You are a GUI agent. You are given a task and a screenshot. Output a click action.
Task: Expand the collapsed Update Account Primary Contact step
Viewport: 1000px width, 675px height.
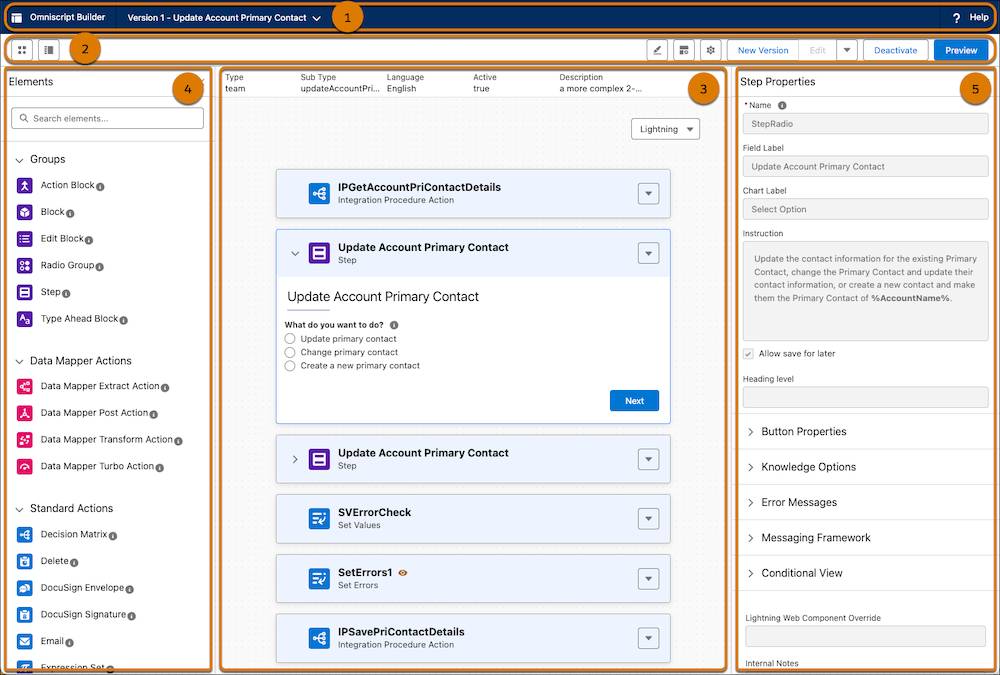[x=295, y=459]
